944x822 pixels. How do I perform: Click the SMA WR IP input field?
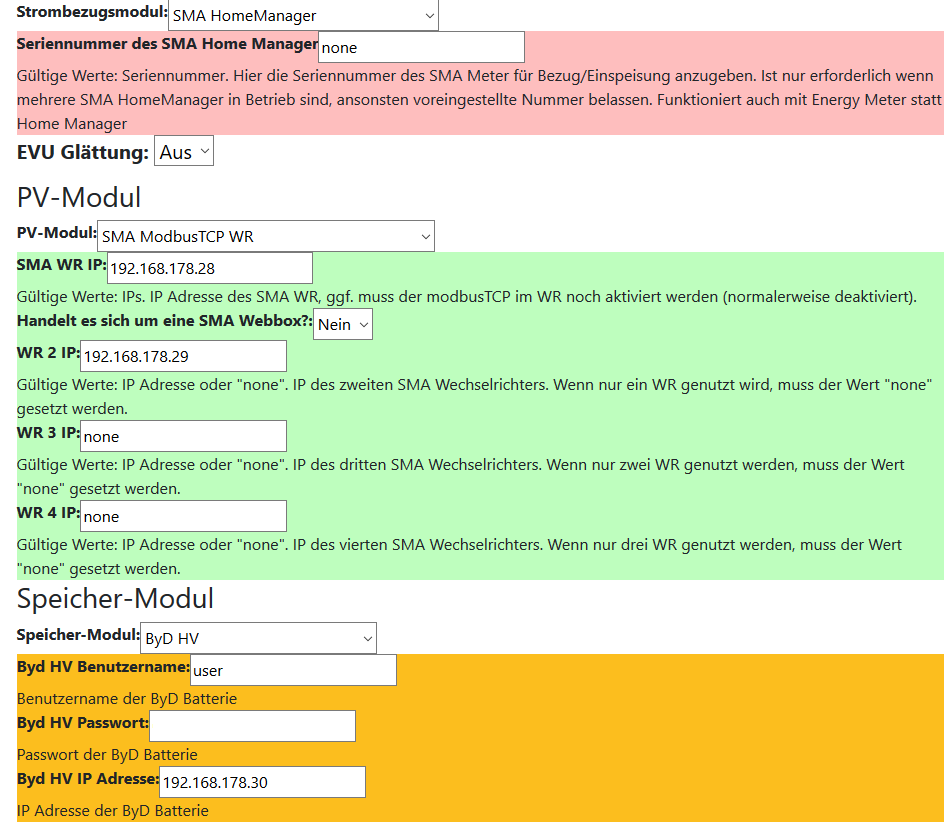210,268
